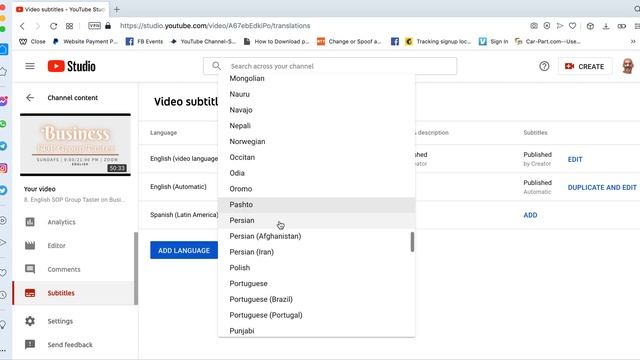The height and width of the screenshot is (360, 640).
Task: Click the Editor clapperboard icon
Action: [x=30, y=246]
